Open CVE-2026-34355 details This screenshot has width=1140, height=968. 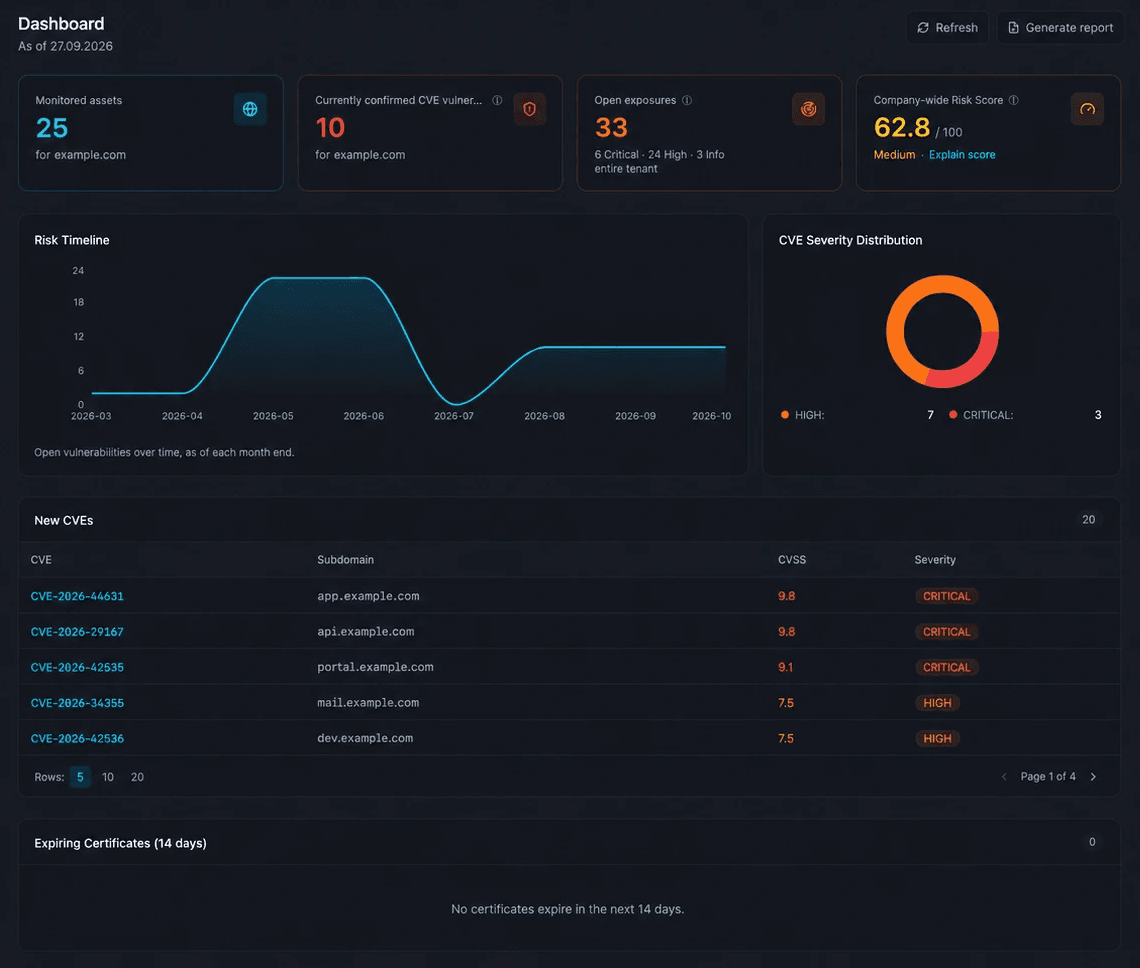point(77,703)
